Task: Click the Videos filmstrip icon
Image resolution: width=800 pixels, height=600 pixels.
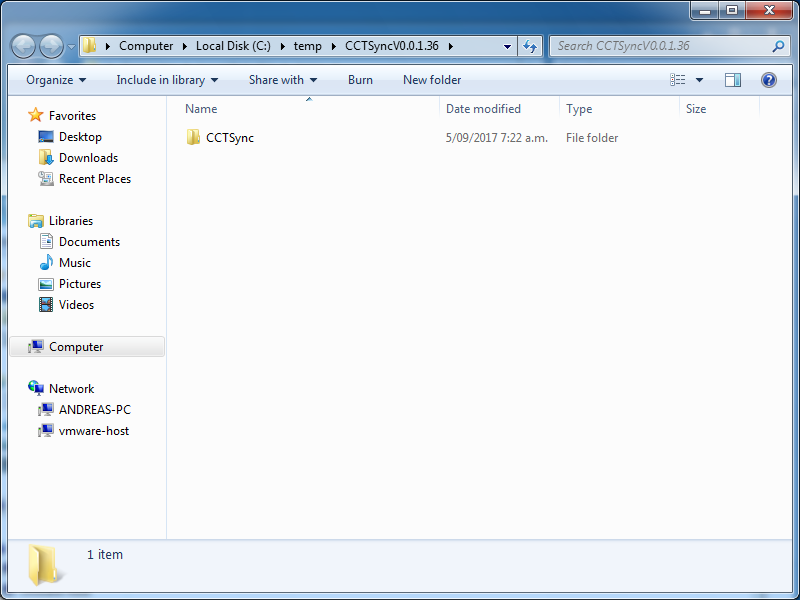Action: (46, 305)
